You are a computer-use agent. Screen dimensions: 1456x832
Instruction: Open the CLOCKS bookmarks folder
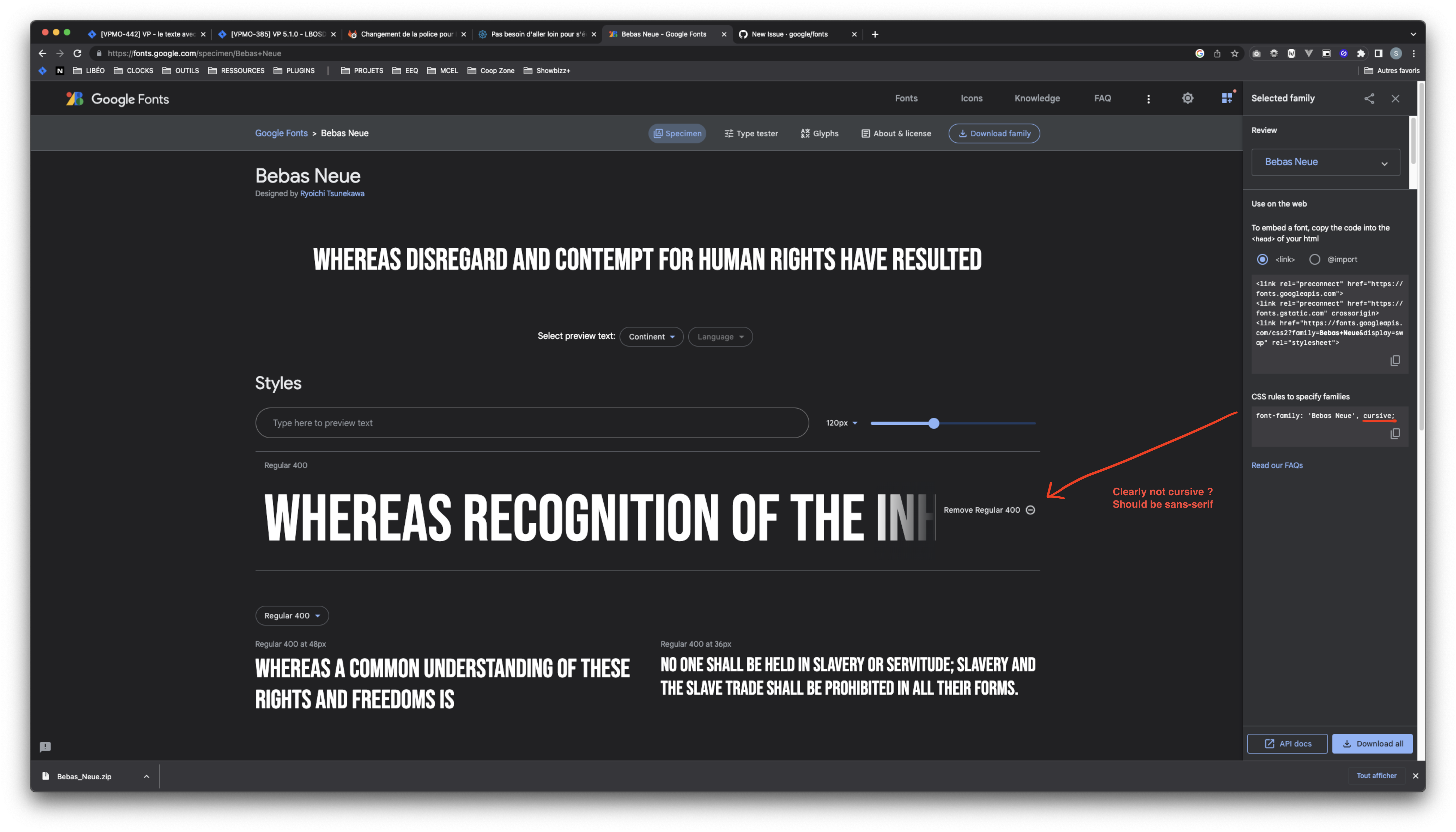click(133, 71)
